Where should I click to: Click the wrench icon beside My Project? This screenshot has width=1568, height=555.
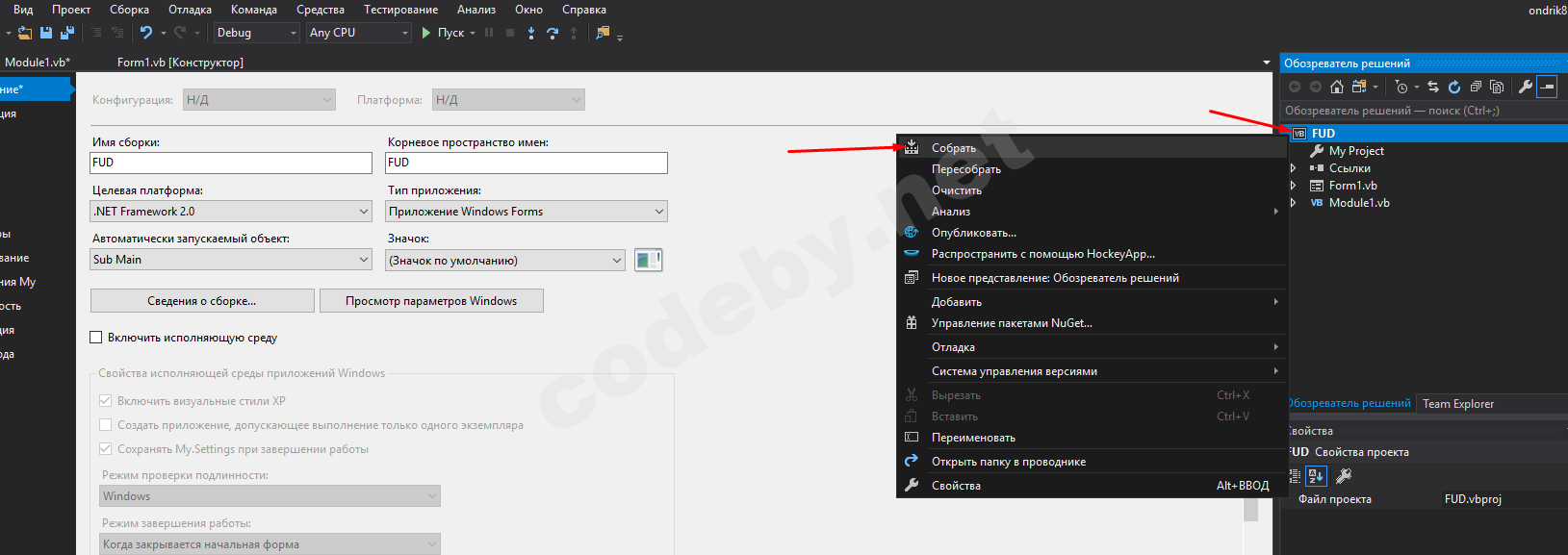click(1317, 151)
